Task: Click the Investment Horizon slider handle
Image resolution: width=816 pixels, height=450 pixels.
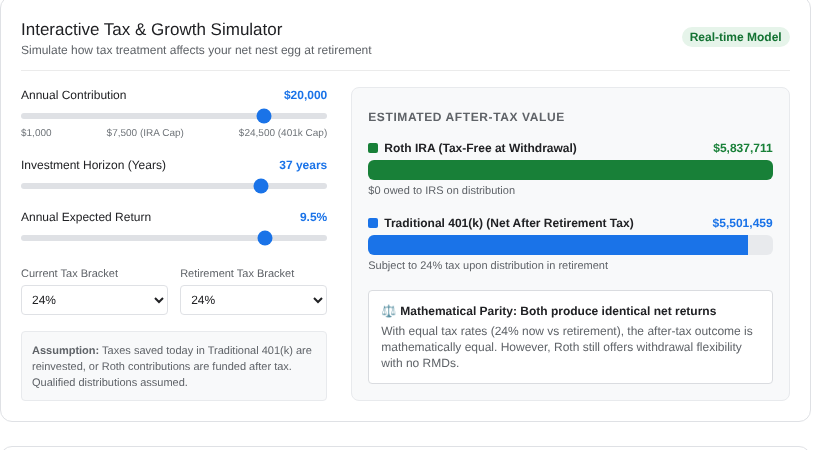Action: (x=261, y=186)
